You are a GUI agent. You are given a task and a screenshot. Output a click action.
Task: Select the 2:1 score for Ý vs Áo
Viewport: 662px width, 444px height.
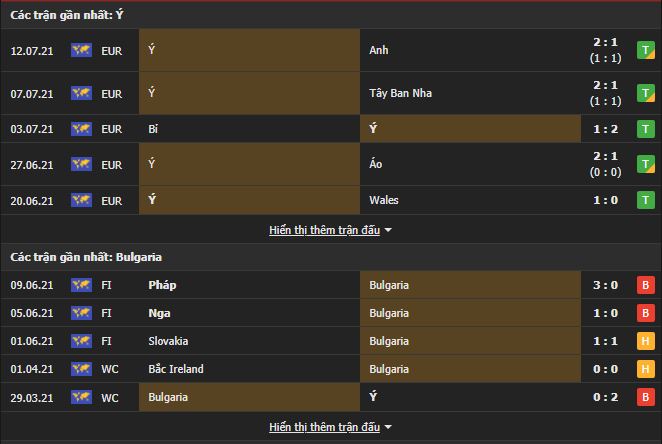tap(604, 157)
